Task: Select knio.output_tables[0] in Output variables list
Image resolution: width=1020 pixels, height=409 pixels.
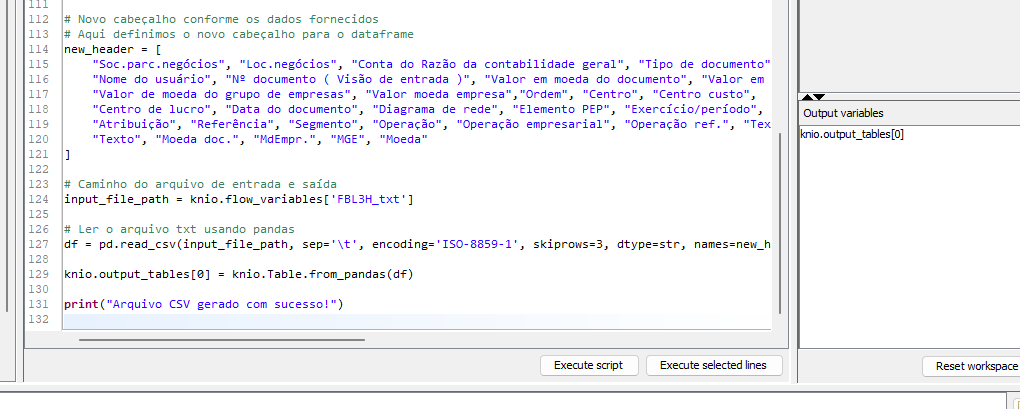Action: coord(852,134)
